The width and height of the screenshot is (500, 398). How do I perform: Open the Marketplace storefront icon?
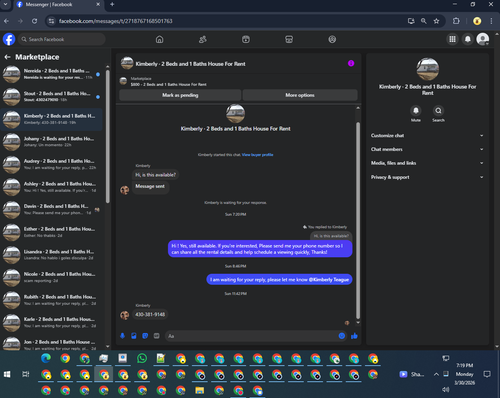(x=289, y=39)
